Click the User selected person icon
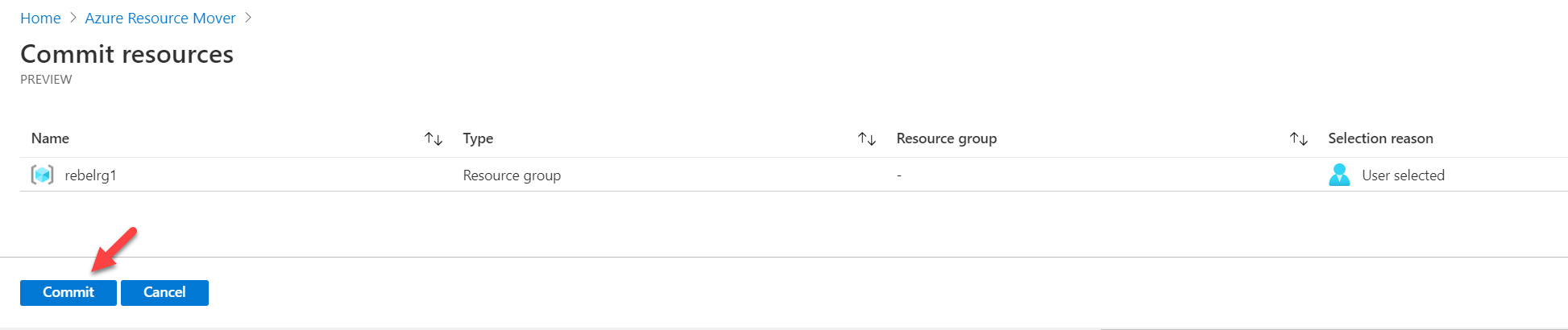1568x330 pixels. point(1339,175)
